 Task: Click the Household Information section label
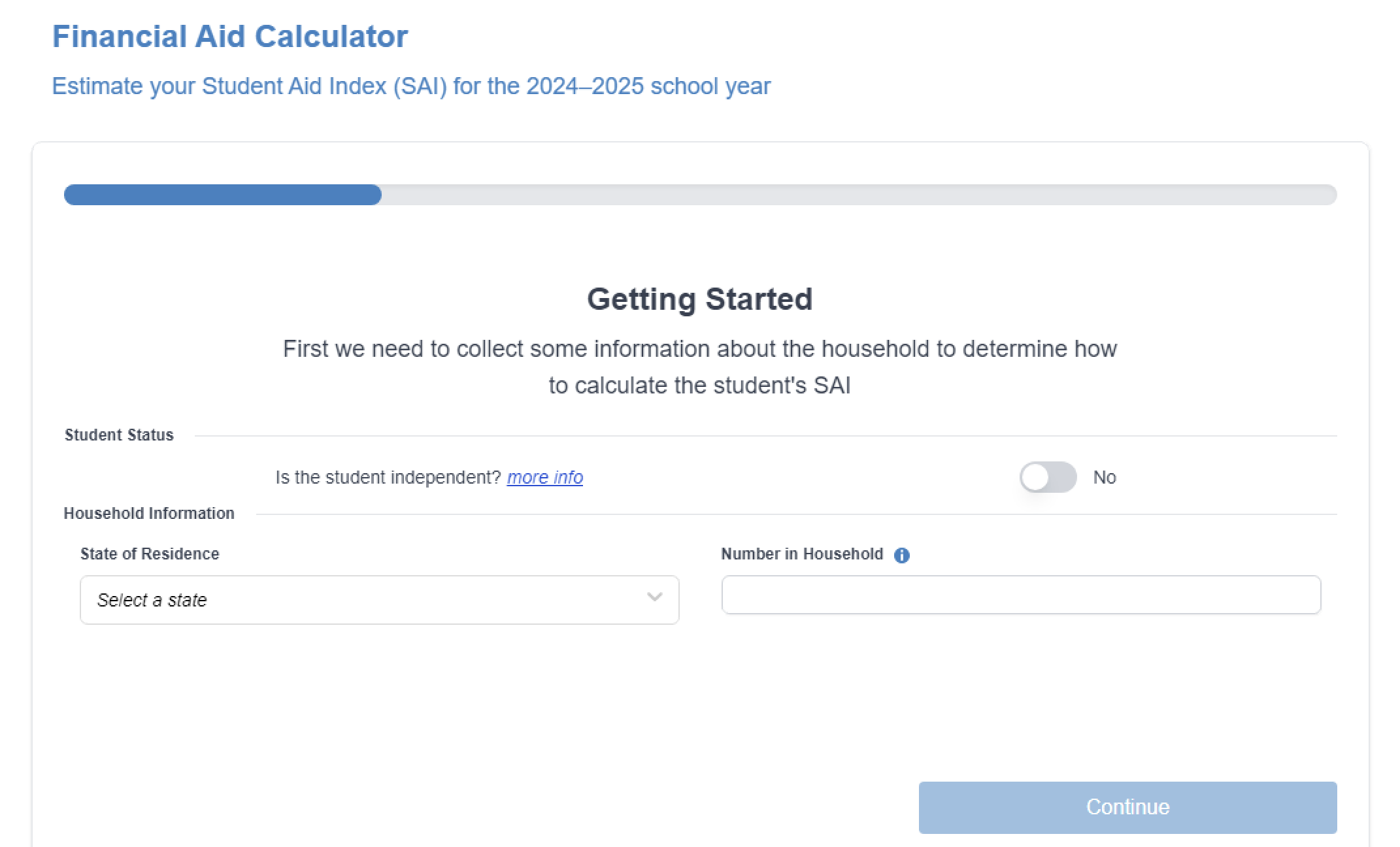point(148,513)
